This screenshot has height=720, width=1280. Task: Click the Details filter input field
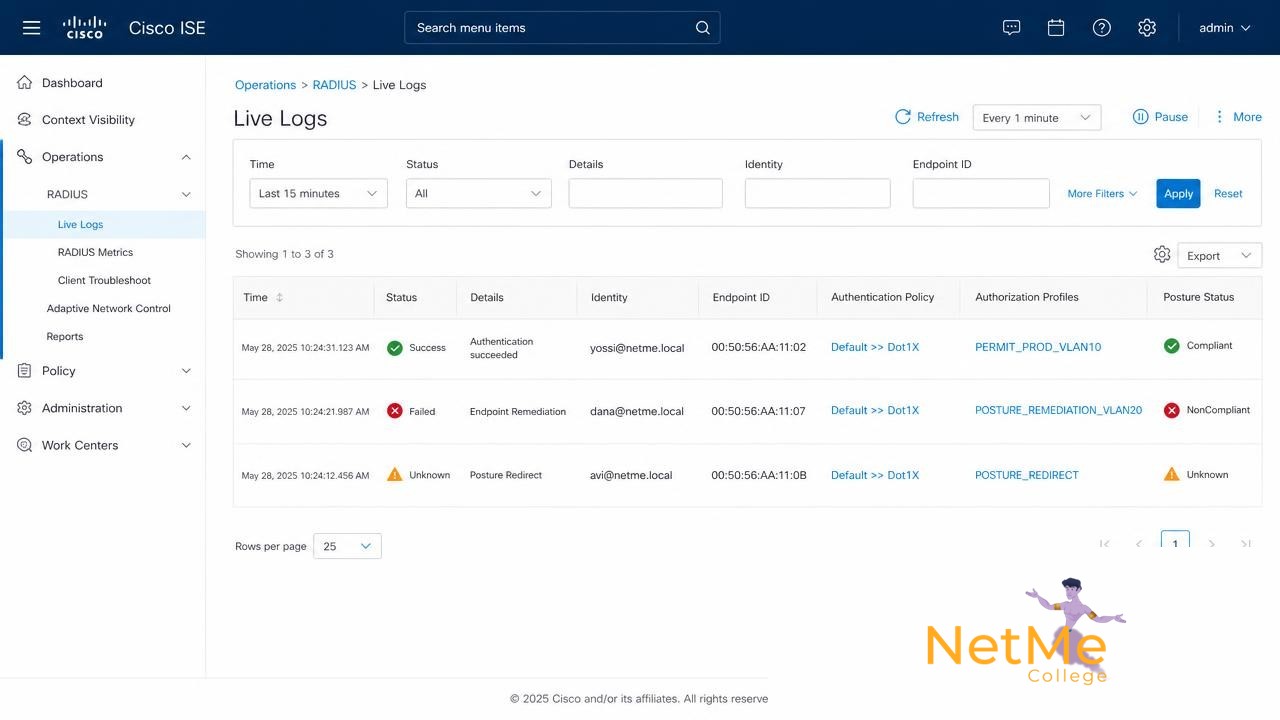(x=645, y=194)
